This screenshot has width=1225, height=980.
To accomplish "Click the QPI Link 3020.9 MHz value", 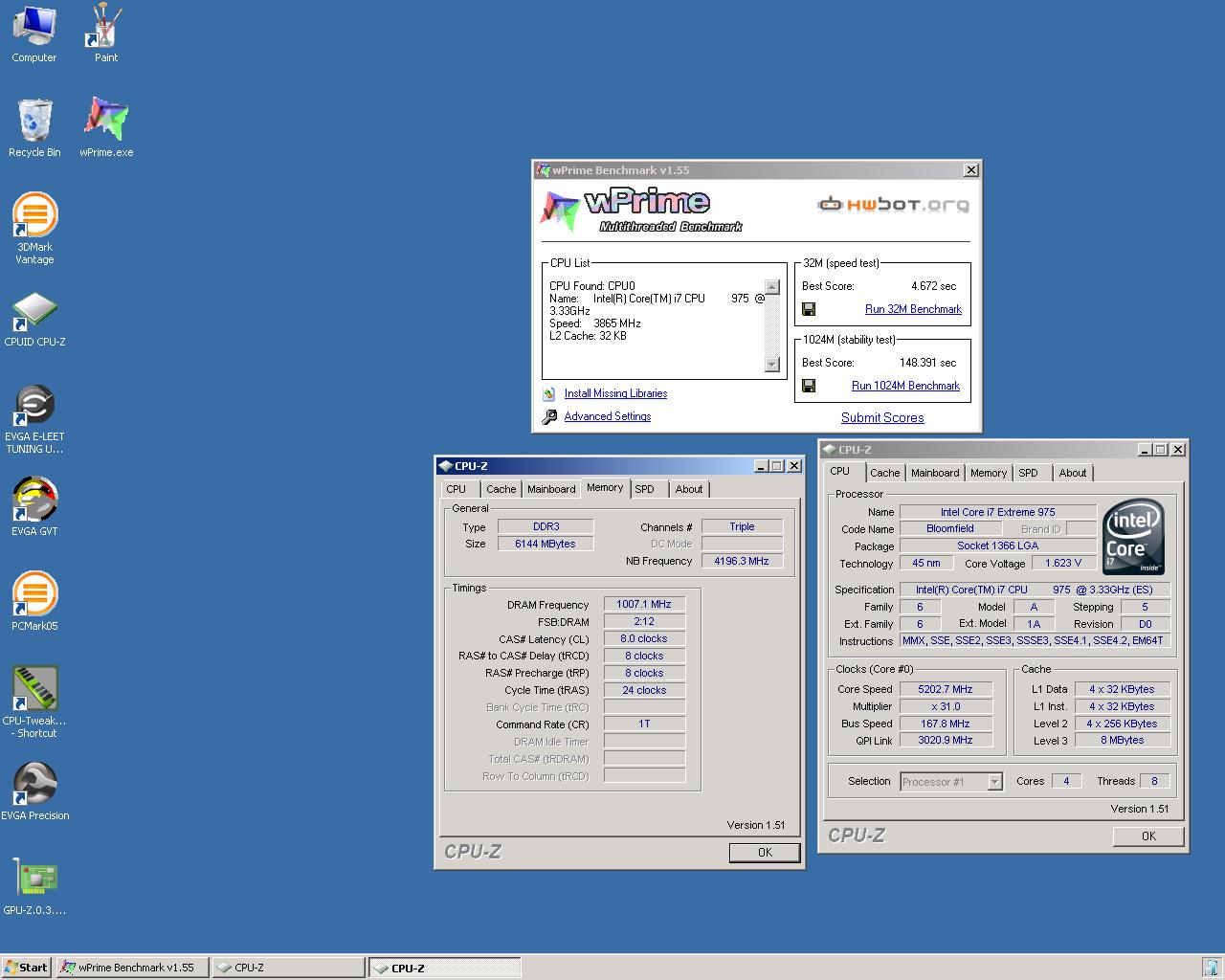I will [x=946, y=741].
